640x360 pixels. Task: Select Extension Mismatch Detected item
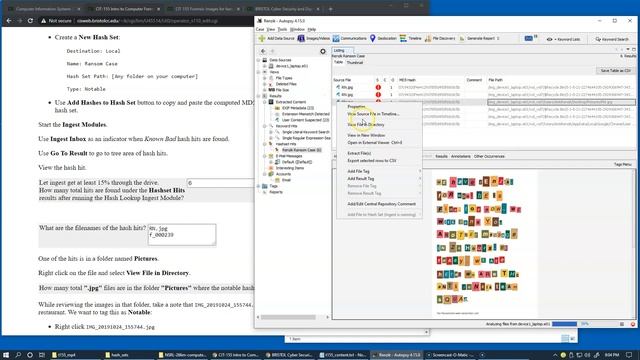click(x=305, y=114)
